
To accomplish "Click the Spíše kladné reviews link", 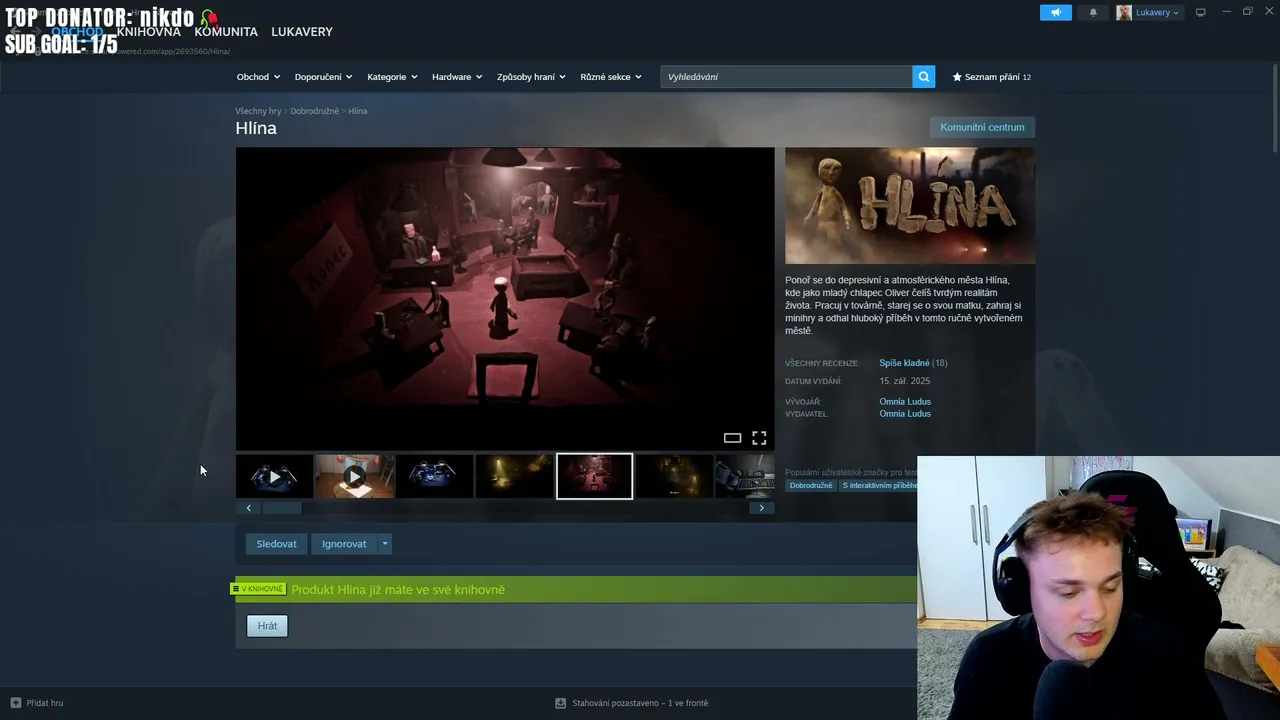I will tap(905, 363).
